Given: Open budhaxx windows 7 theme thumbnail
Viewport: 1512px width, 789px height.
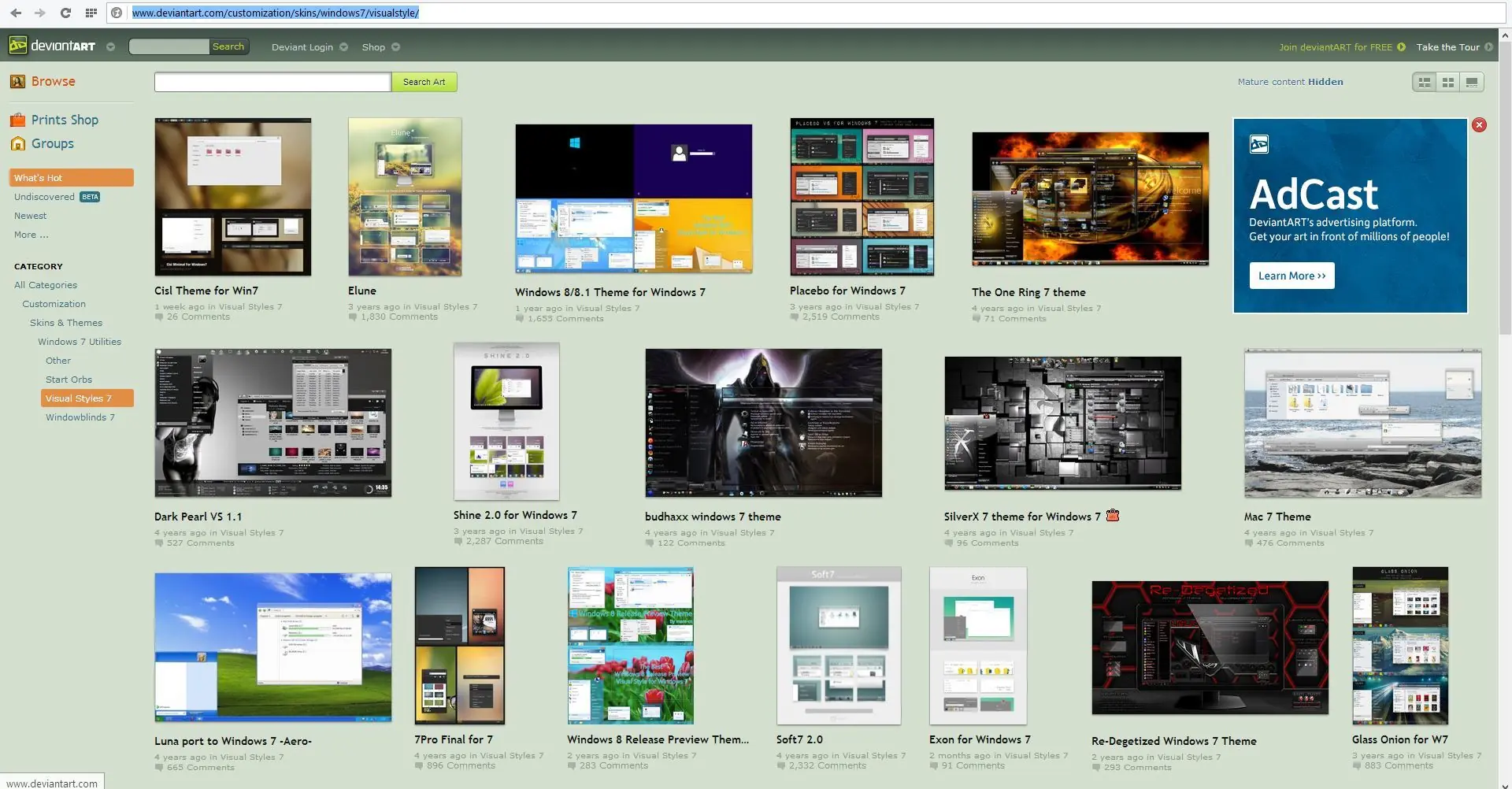Looking at the screenshot, I should (x=764, y=423).
